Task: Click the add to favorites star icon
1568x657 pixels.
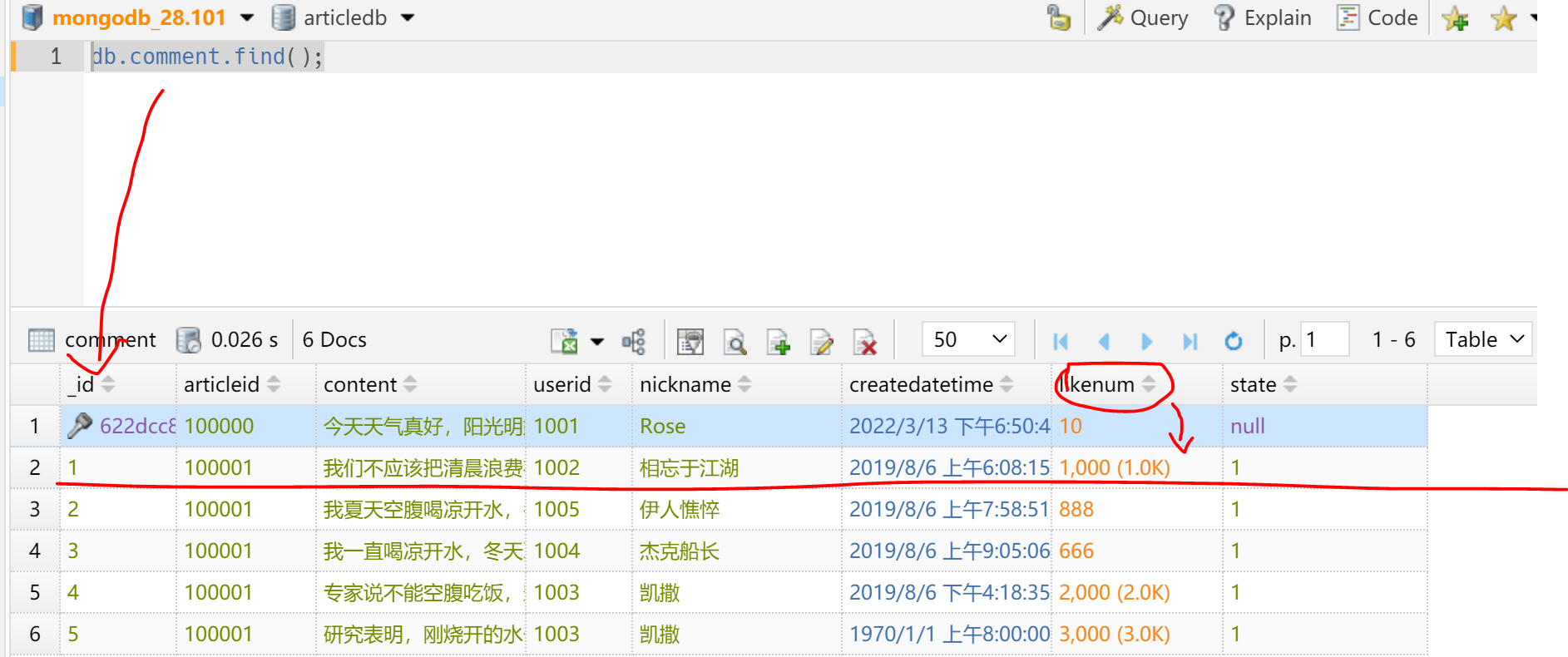Action: [1456, 18]
